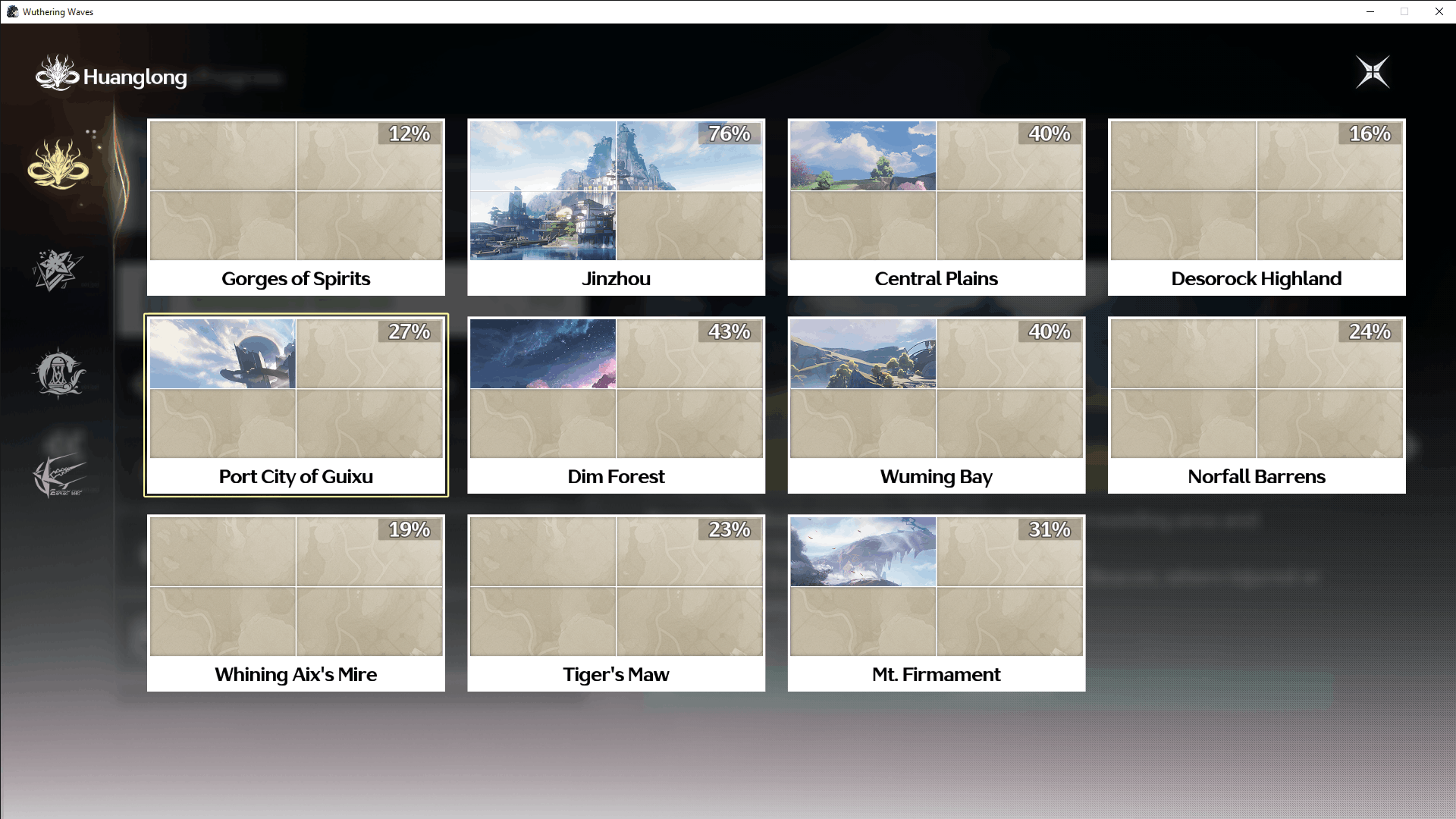Image resolution: width=1456 pixels, height=819 pixels.
Task: Click the "Huanglong" region title text
Action: pyautogui.click(x=135, y=77)
